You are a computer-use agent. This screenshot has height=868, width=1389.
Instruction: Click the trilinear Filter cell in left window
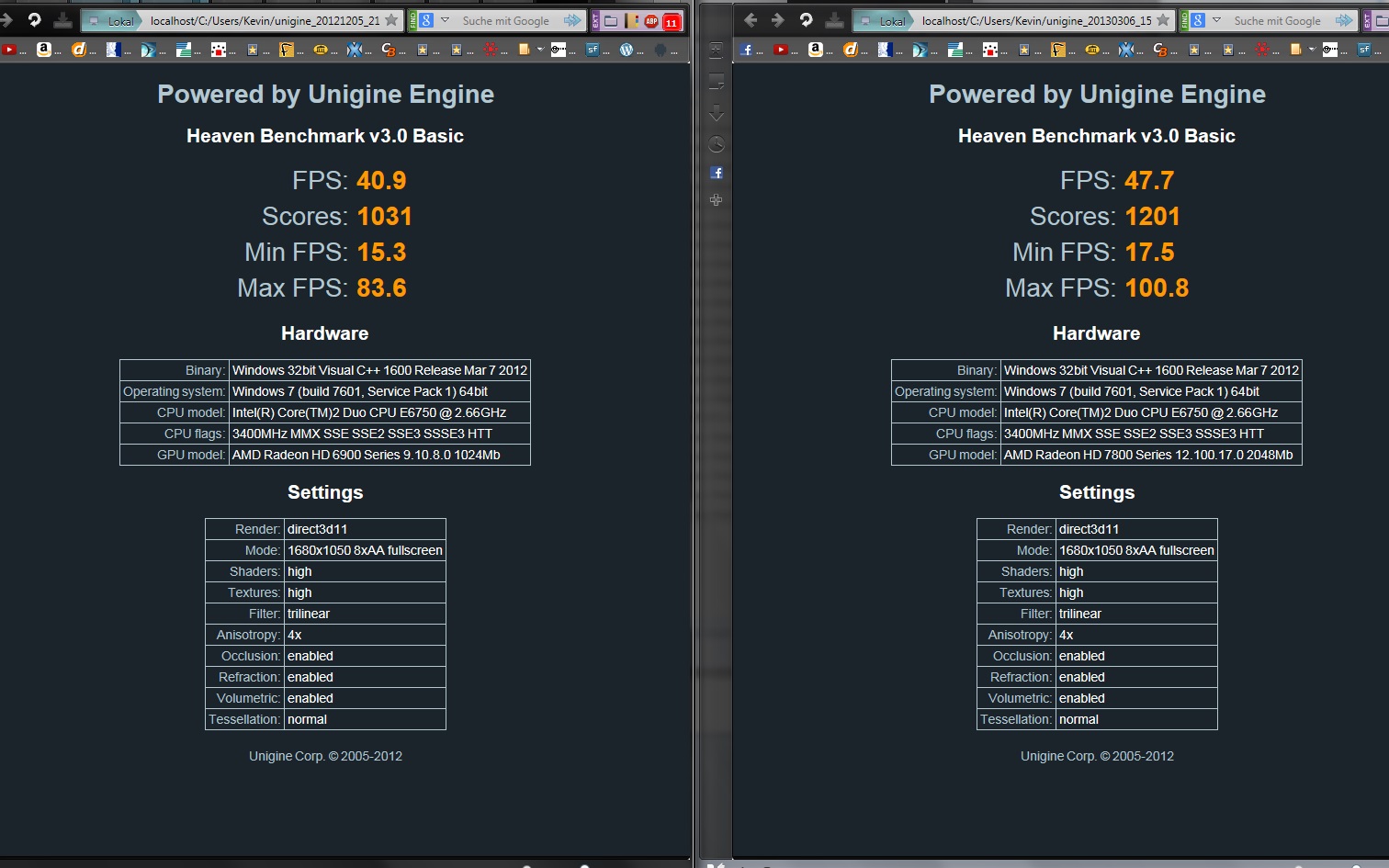click(365, 614)
